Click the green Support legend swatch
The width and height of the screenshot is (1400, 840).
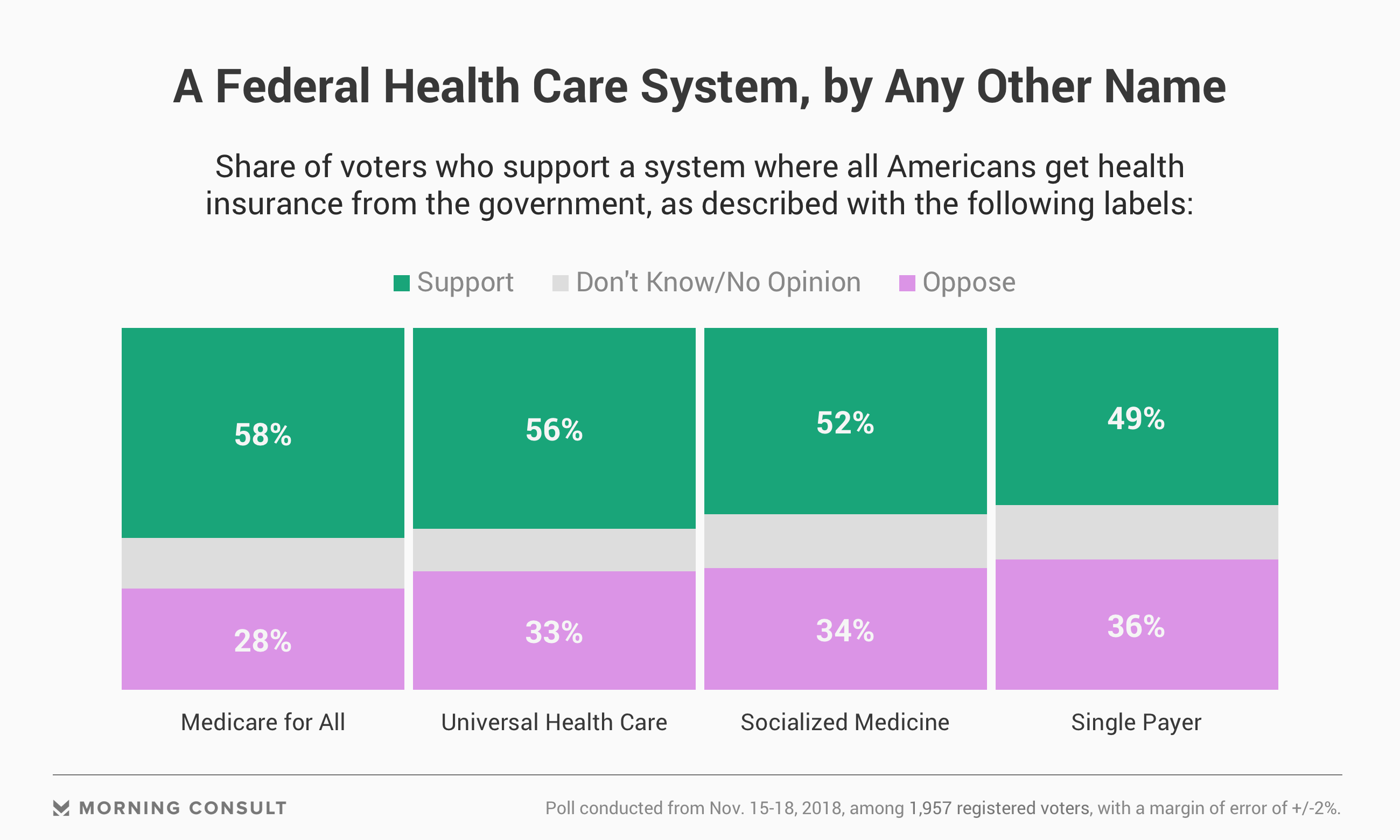pyautogui.click(x=401, y=283)
